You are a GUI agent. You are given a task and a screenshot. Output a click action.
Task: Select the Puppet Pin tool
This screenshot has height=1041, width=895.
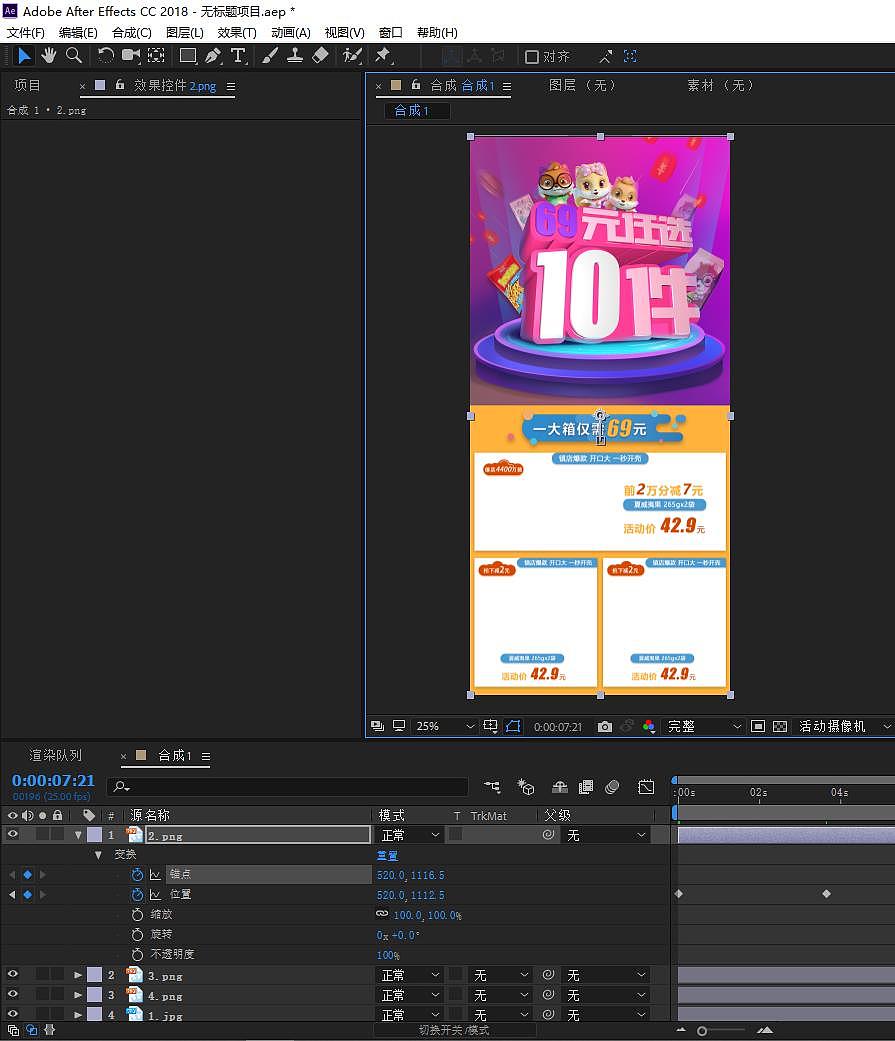point(383,56)
